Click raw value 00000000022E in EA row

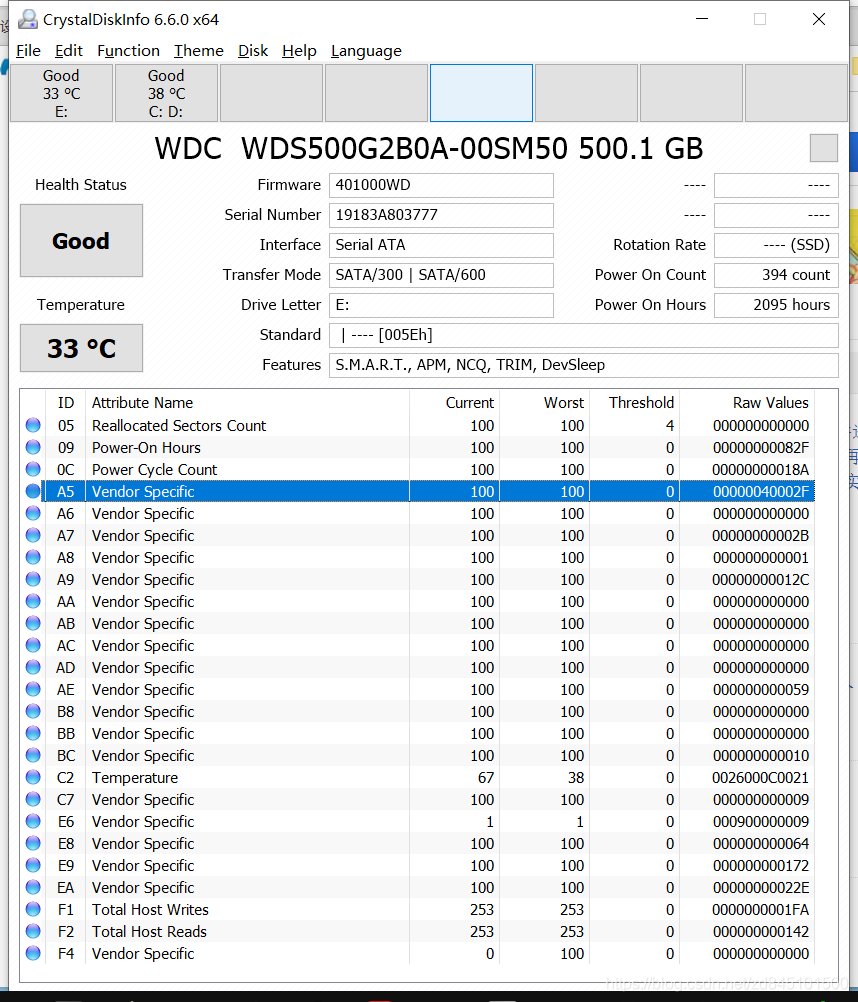760,888
